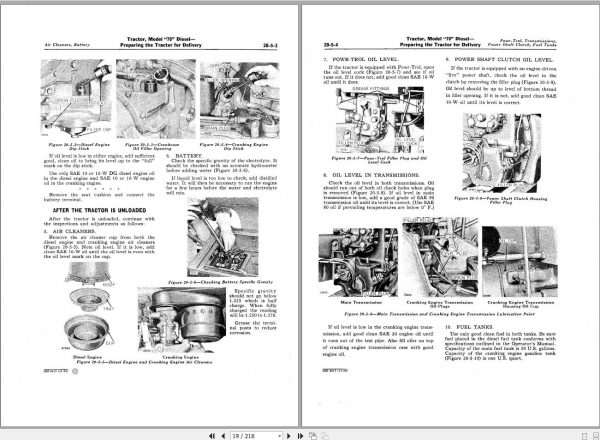Viewport: 600px width, 440px height.
Task: Go to the previous page
Action: pos(223,436)
